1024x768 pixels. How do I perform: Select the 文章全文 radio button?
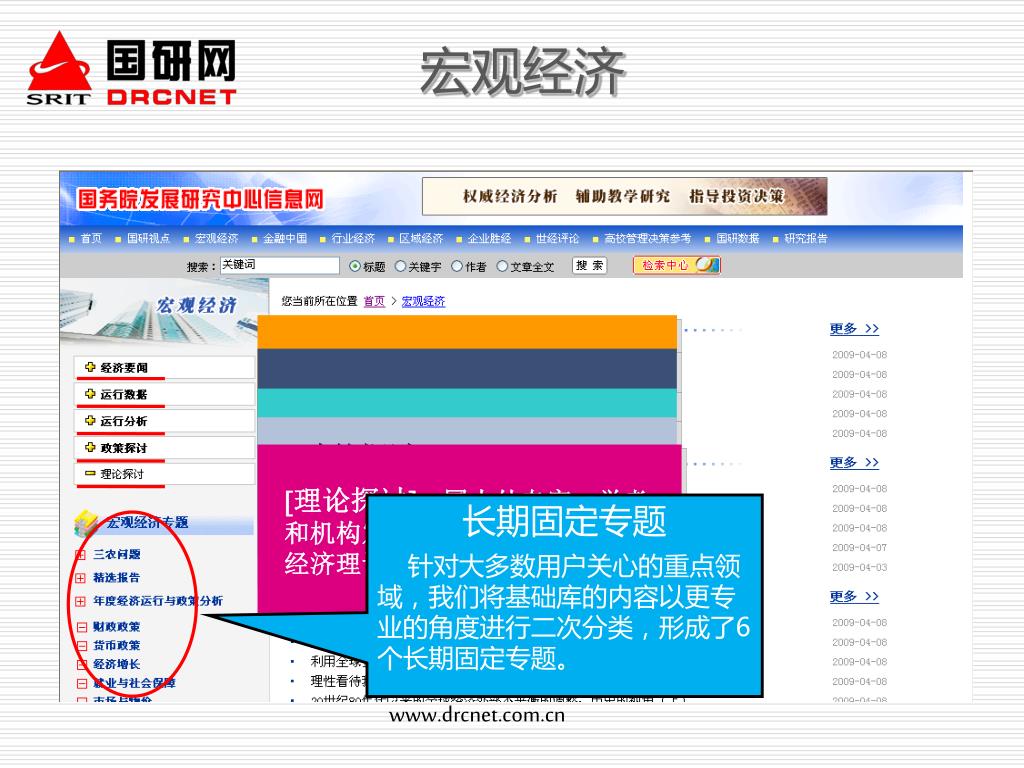(x=502, y=266)
